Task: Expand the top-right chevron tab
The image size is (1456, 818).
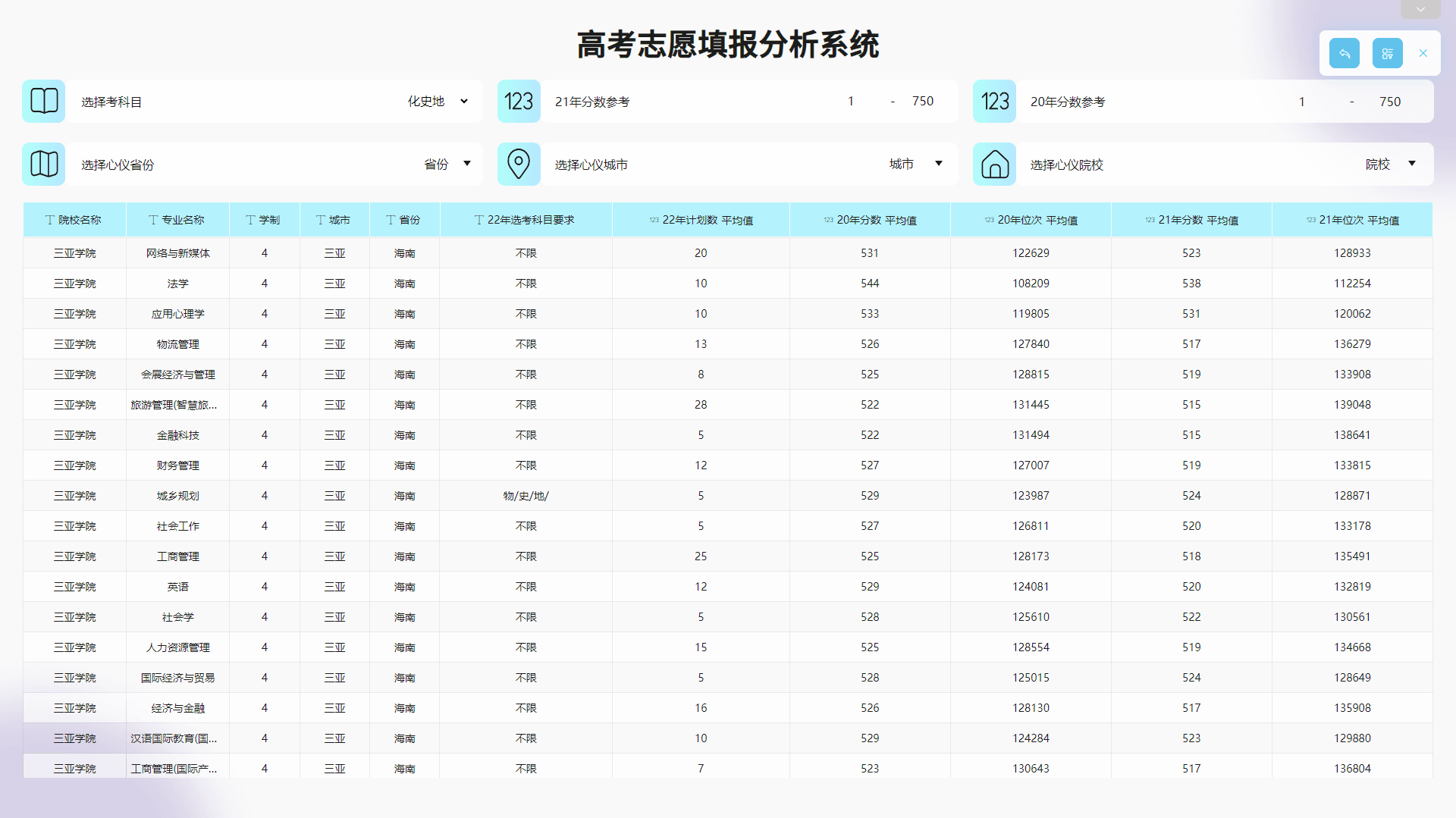Action: tap(1420, 9)
